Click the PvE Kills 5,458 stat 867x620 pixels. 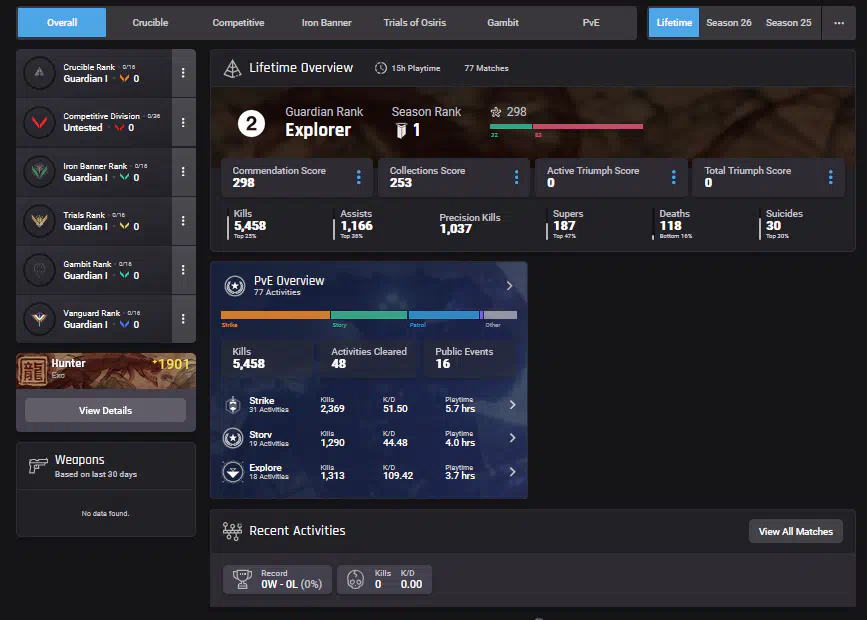(268, 358)
